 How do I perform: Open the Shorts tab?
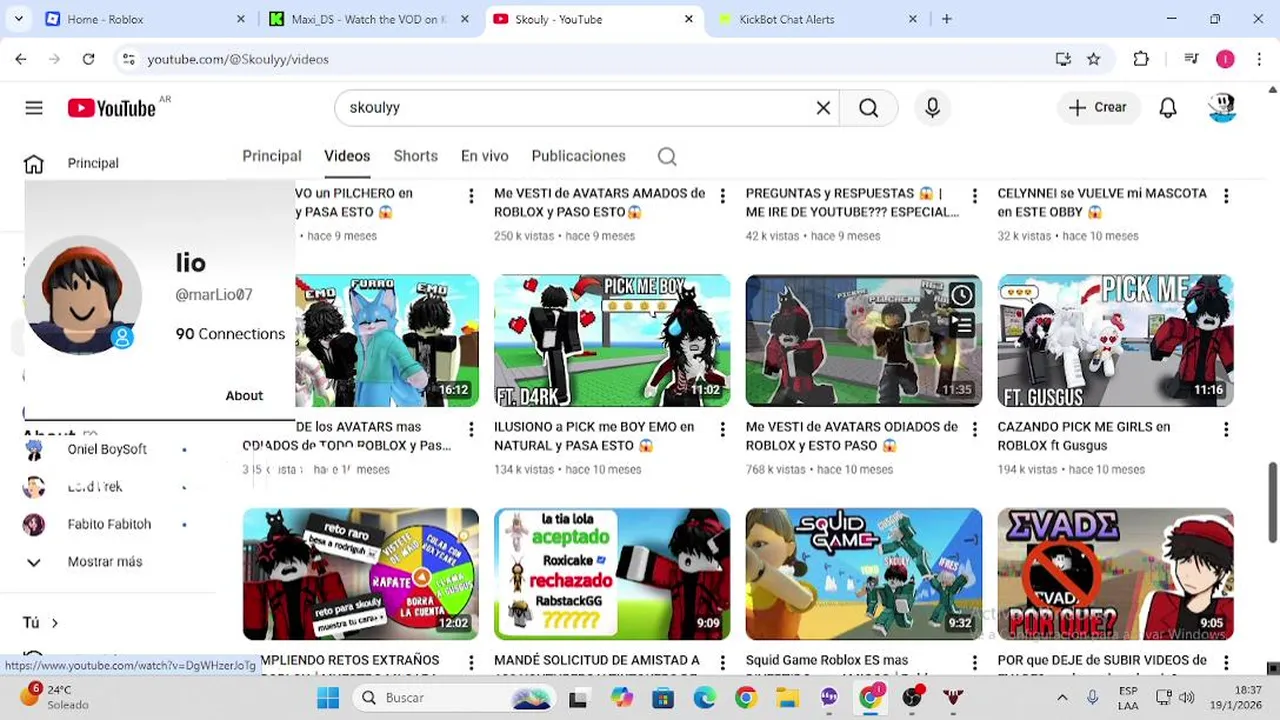(x=416, y=156)
